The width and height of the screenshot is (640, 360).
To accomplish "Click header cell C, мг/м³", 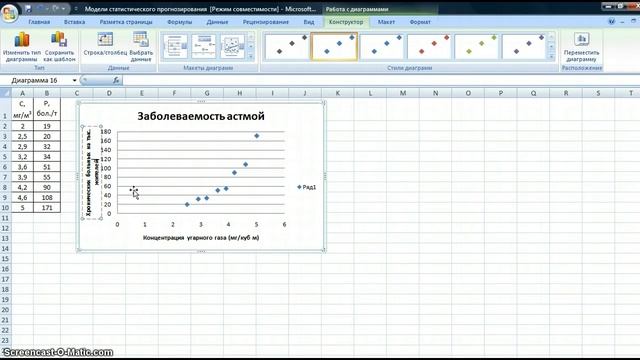I will coord(22,109).
